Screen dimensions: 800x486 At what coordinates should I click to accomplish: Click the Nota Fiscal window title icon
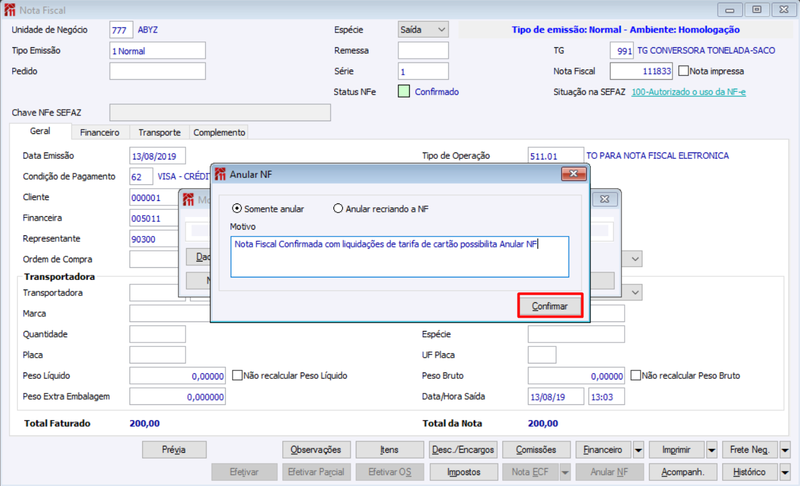[9, 10]
